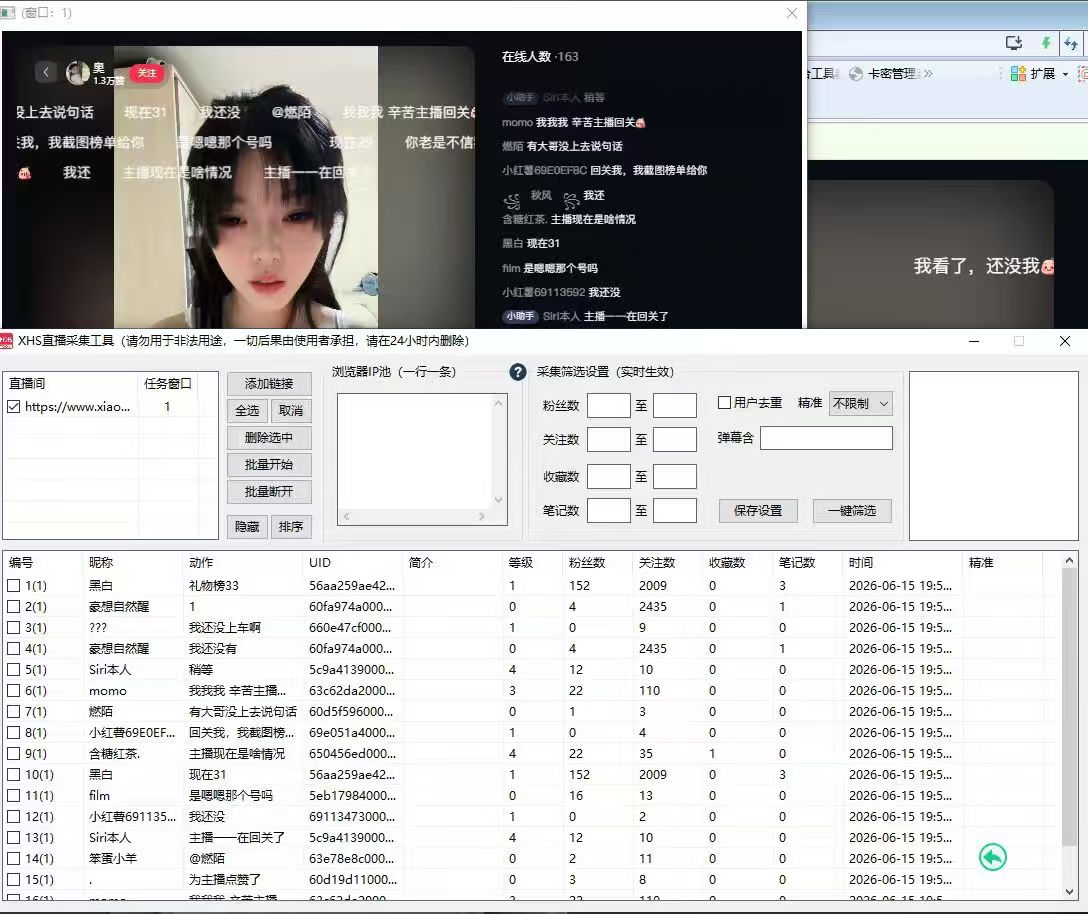Click the results table scroll-down arrow
The width and height of the screenshot is (1088, 914).
coord(1069,892)
